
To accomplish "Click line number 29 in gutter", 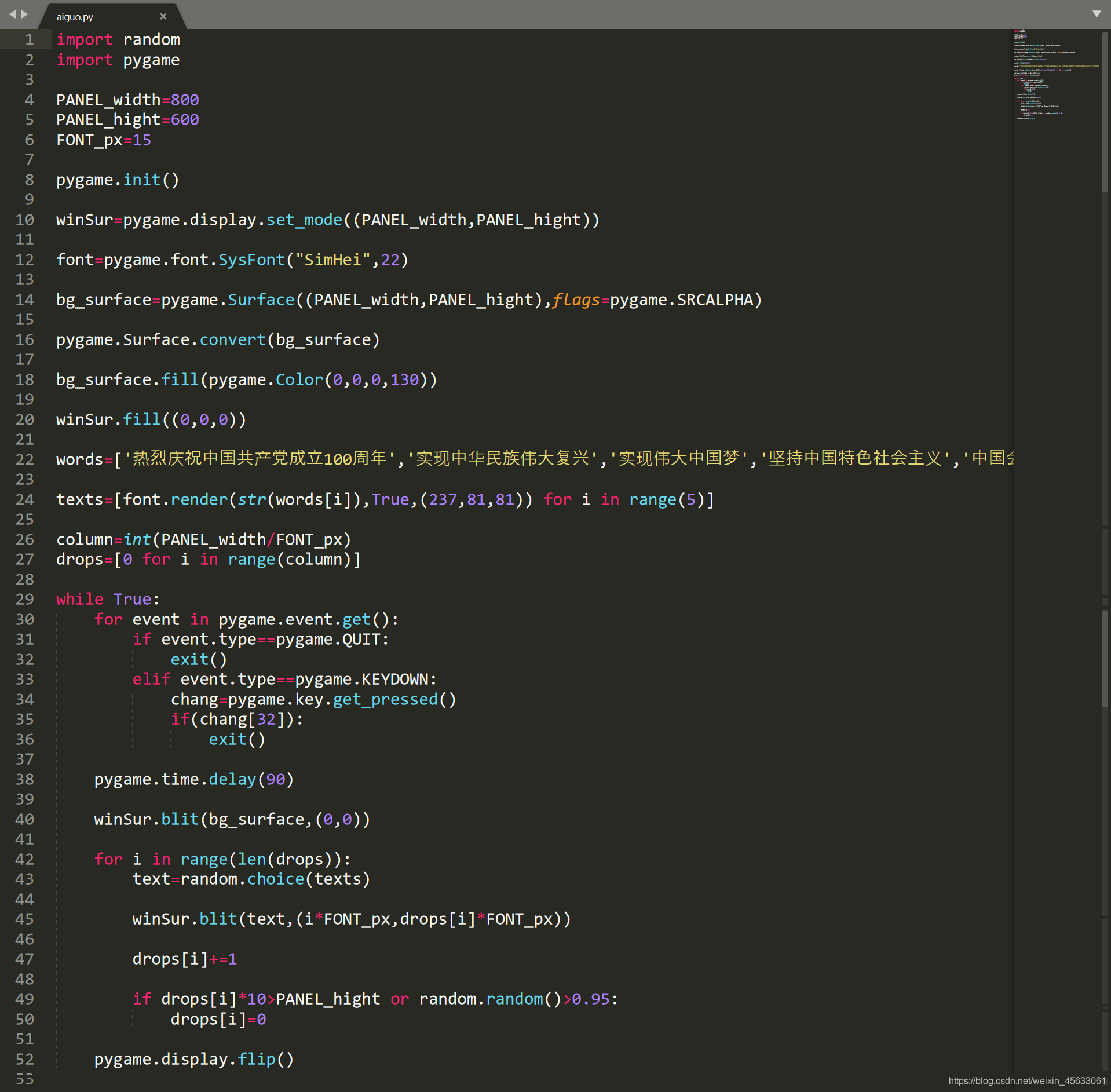I will click(25, 599).
